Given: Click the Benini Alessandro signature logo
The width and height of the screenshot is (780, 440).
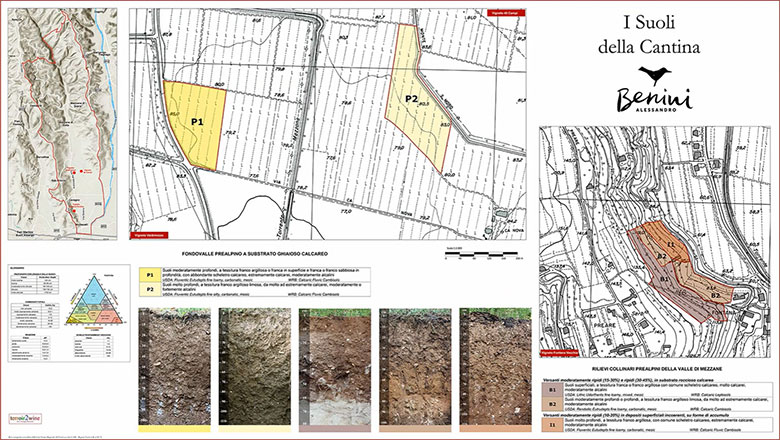Looking at the screenshot, I should click(654, 100).
